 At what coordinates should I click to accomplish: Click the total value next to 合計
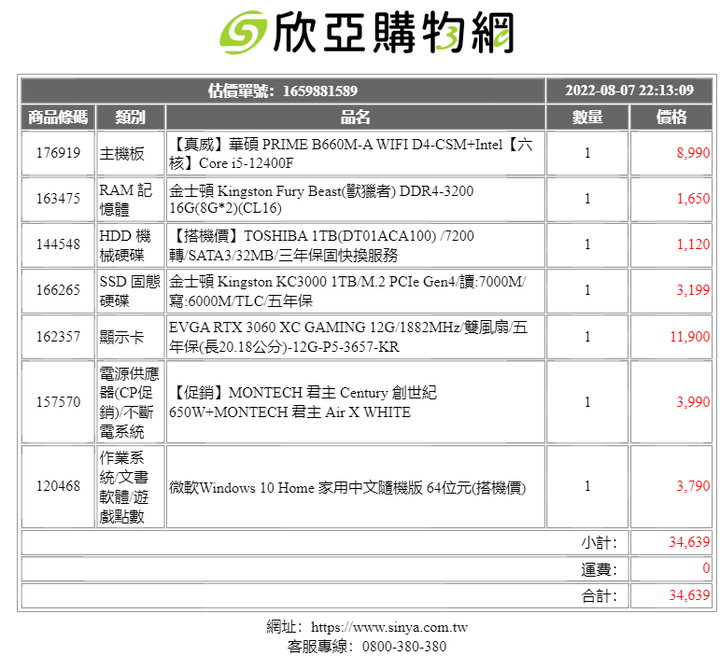689,595
